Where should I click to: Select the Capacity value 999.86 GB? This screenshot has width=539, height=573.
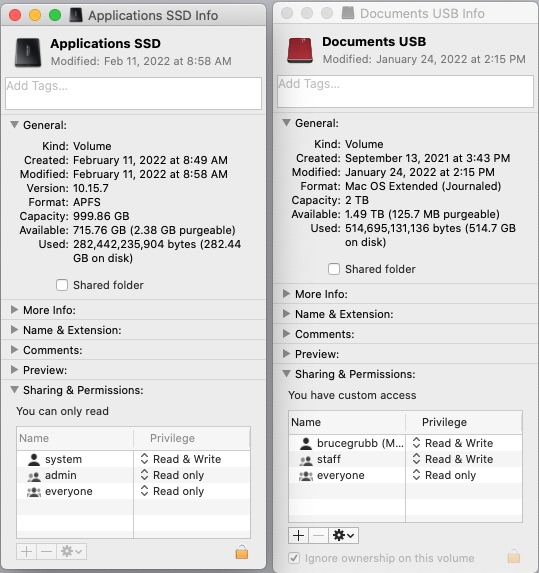click(x=101, y=216)
